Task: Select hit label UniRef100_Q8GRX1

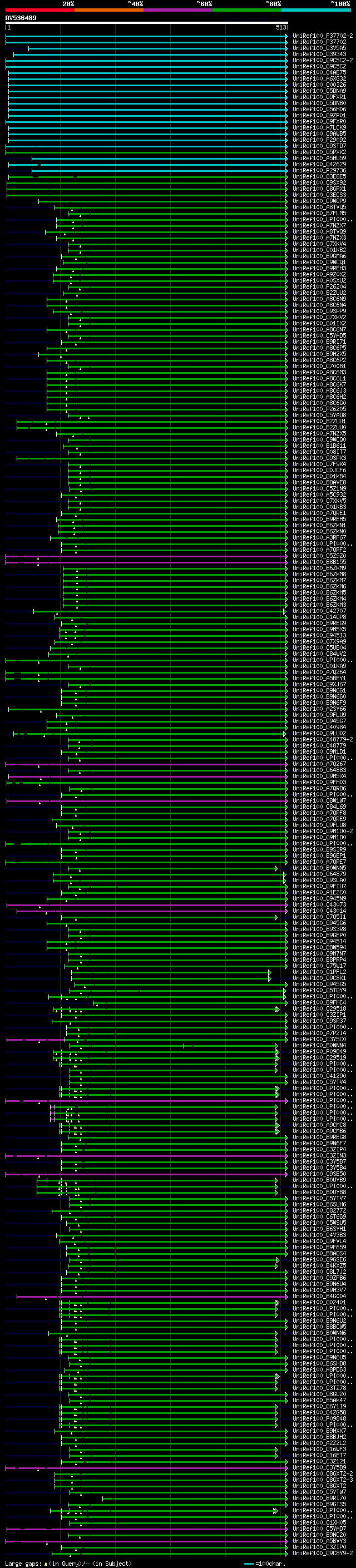Action: tap(319, 189)
